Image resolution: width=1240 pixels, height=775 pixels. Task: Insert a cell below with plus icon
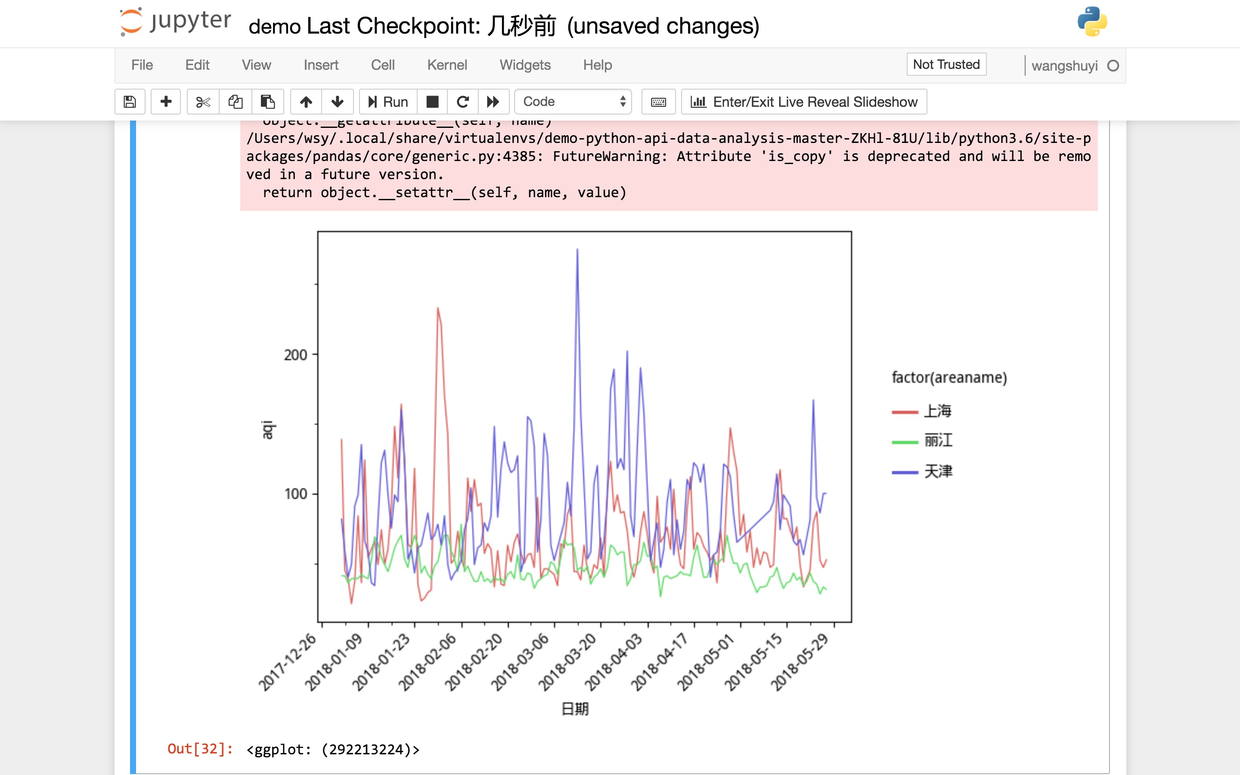pyautogui.click(x=166, y=102)
